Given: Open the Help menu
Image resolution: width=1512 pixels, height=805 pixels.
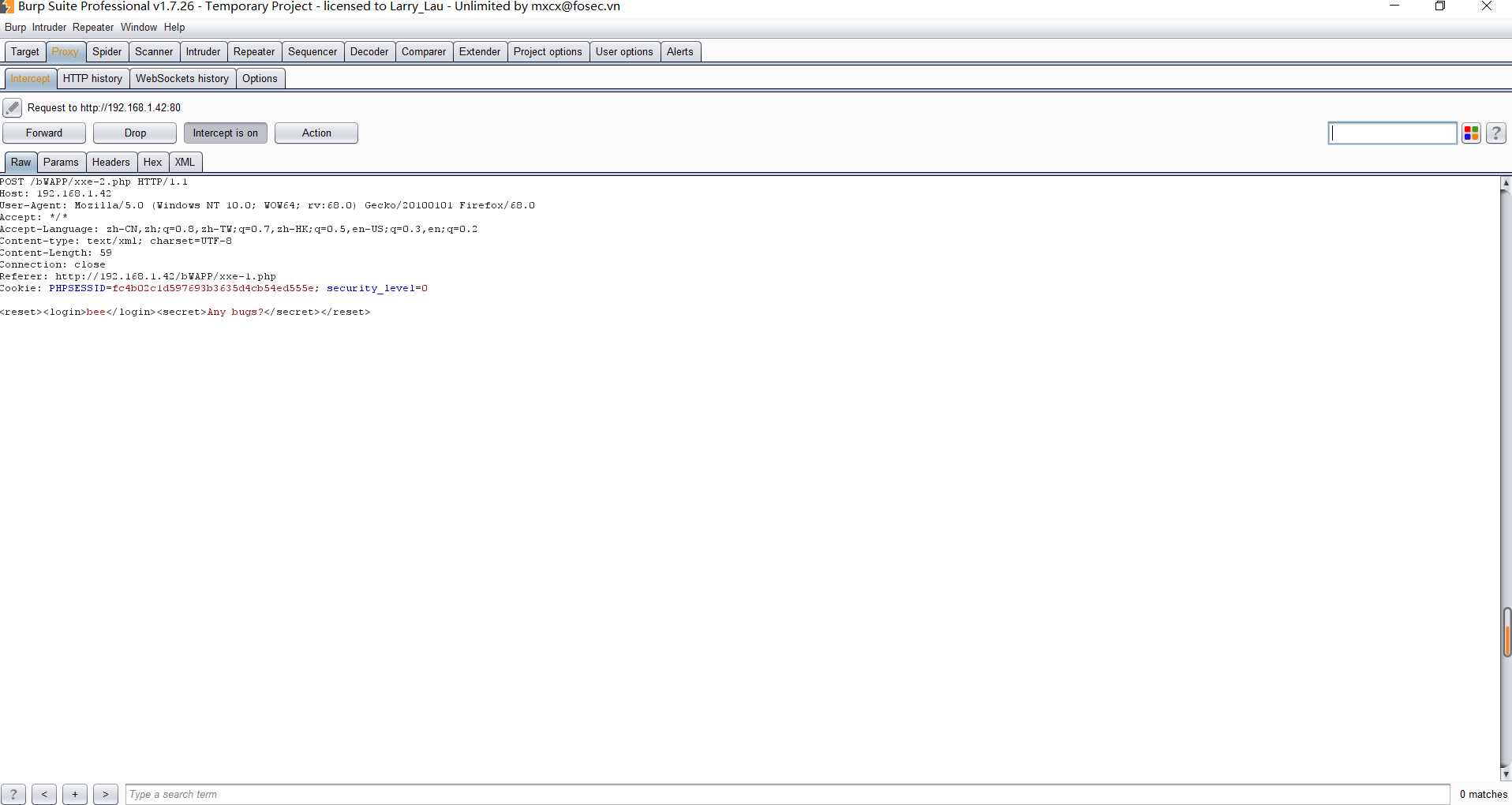Looking at the screenshot, I should click(x=174, y=28).
